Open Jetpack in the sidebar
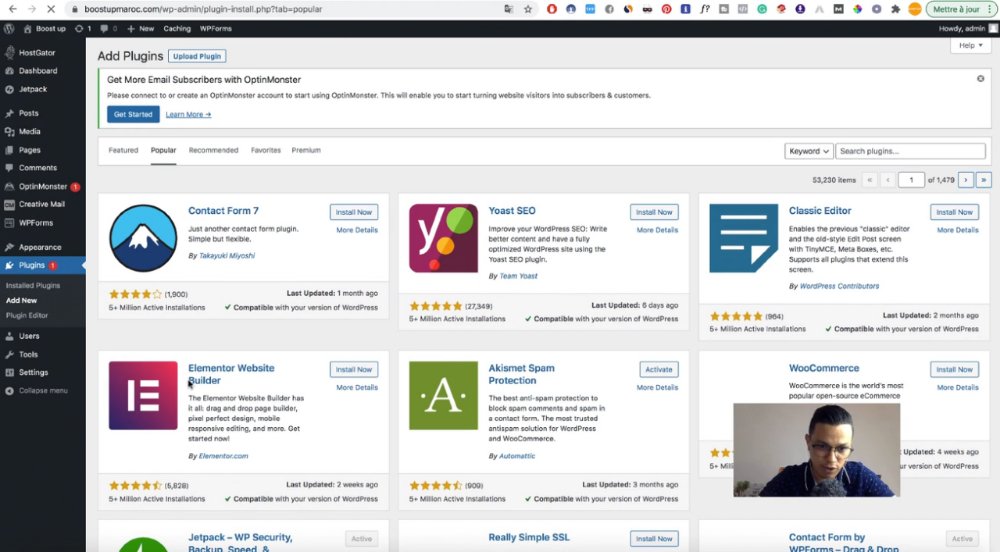This screenshot has height=552, width=1000. click(x=33, y=89)
